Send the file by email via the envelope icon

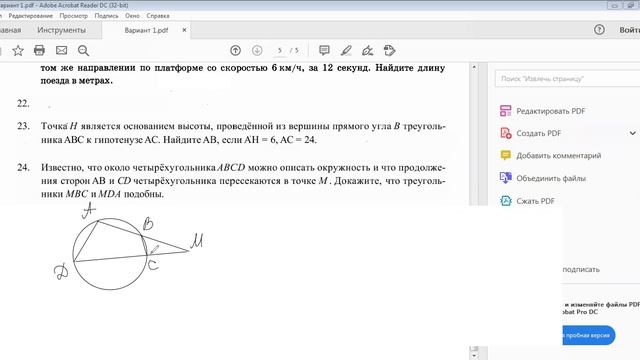62,50
